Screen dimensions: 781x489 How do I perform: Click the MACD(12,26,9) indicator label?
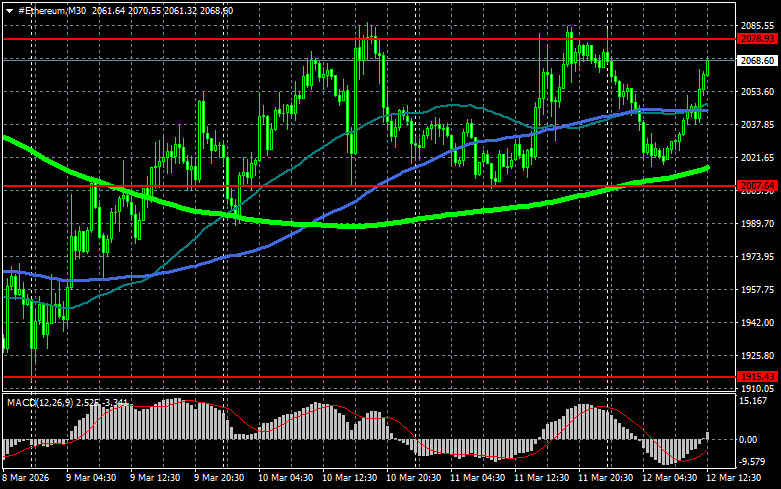[40, 402]
